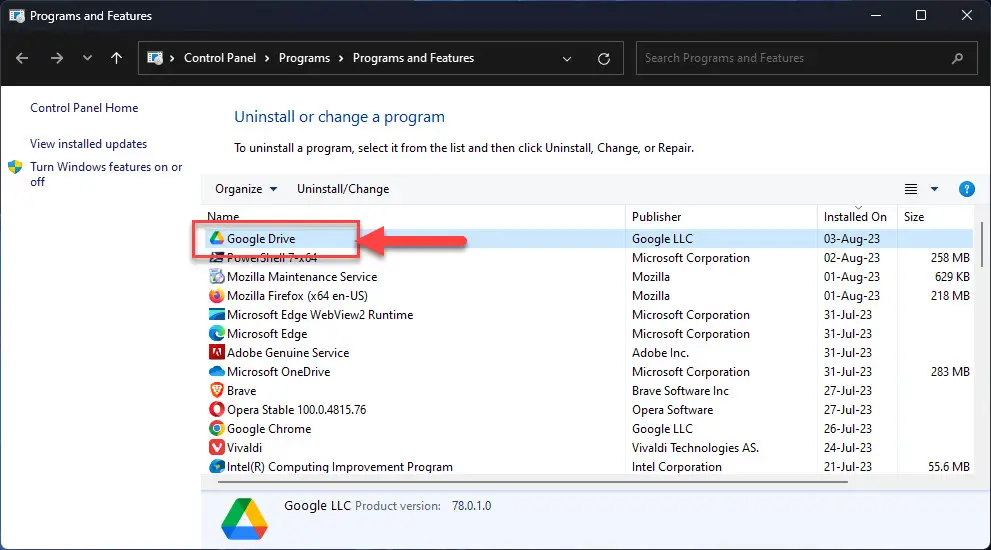This screenshot has width=991, height=550.
Task: Click the large Google Drive logo in details pane
Action: coord(245,519)
